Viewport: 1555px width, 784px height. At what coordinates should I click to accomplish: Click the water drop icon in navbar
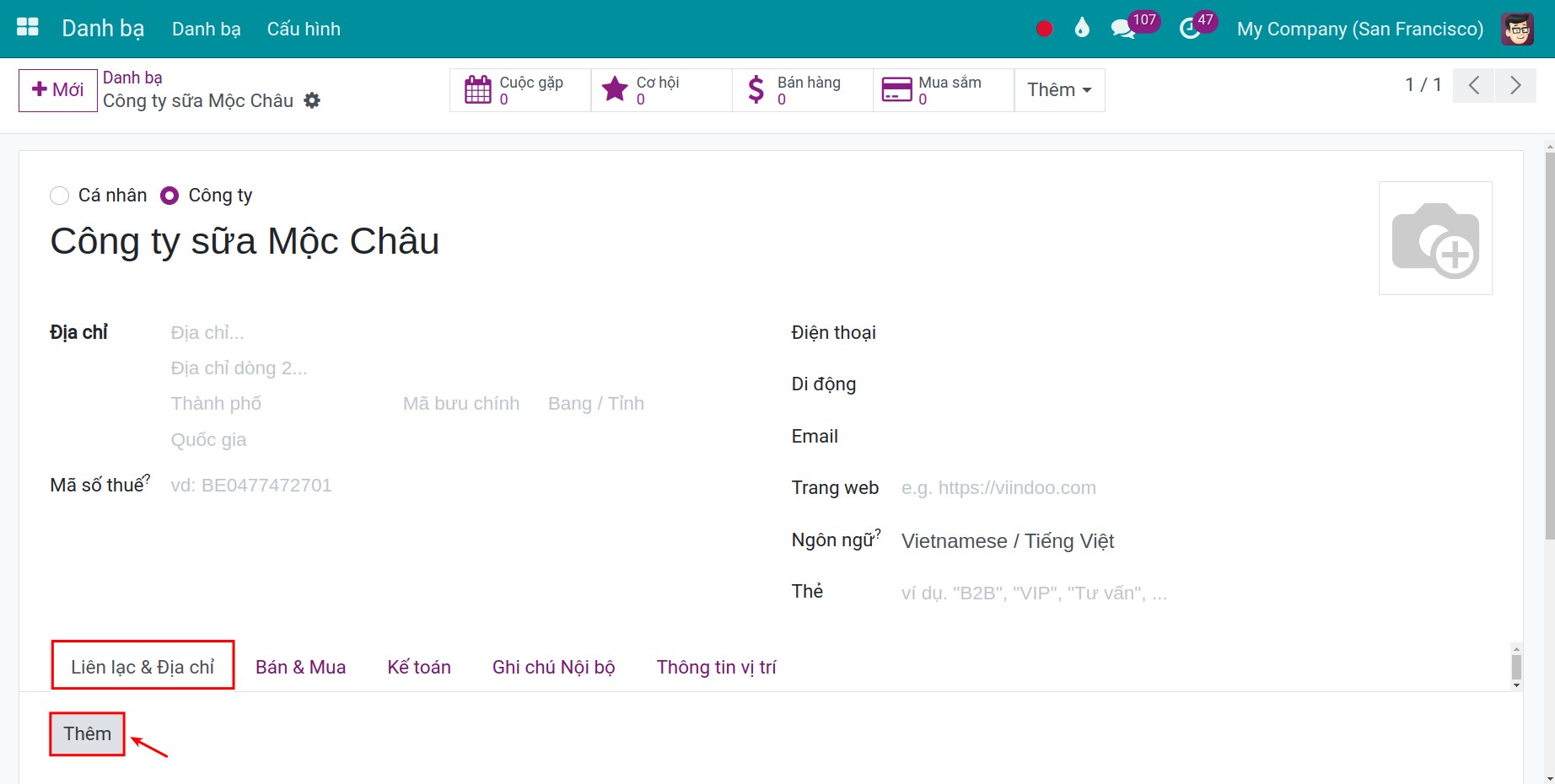coord(1082,29)
